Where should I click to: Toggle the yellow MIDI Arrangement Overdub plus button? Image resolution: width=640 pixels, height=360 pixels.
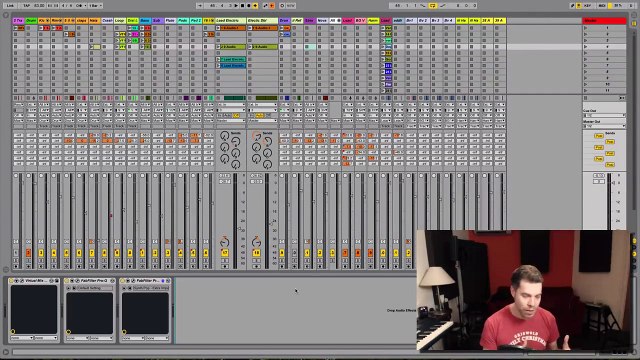255,6
